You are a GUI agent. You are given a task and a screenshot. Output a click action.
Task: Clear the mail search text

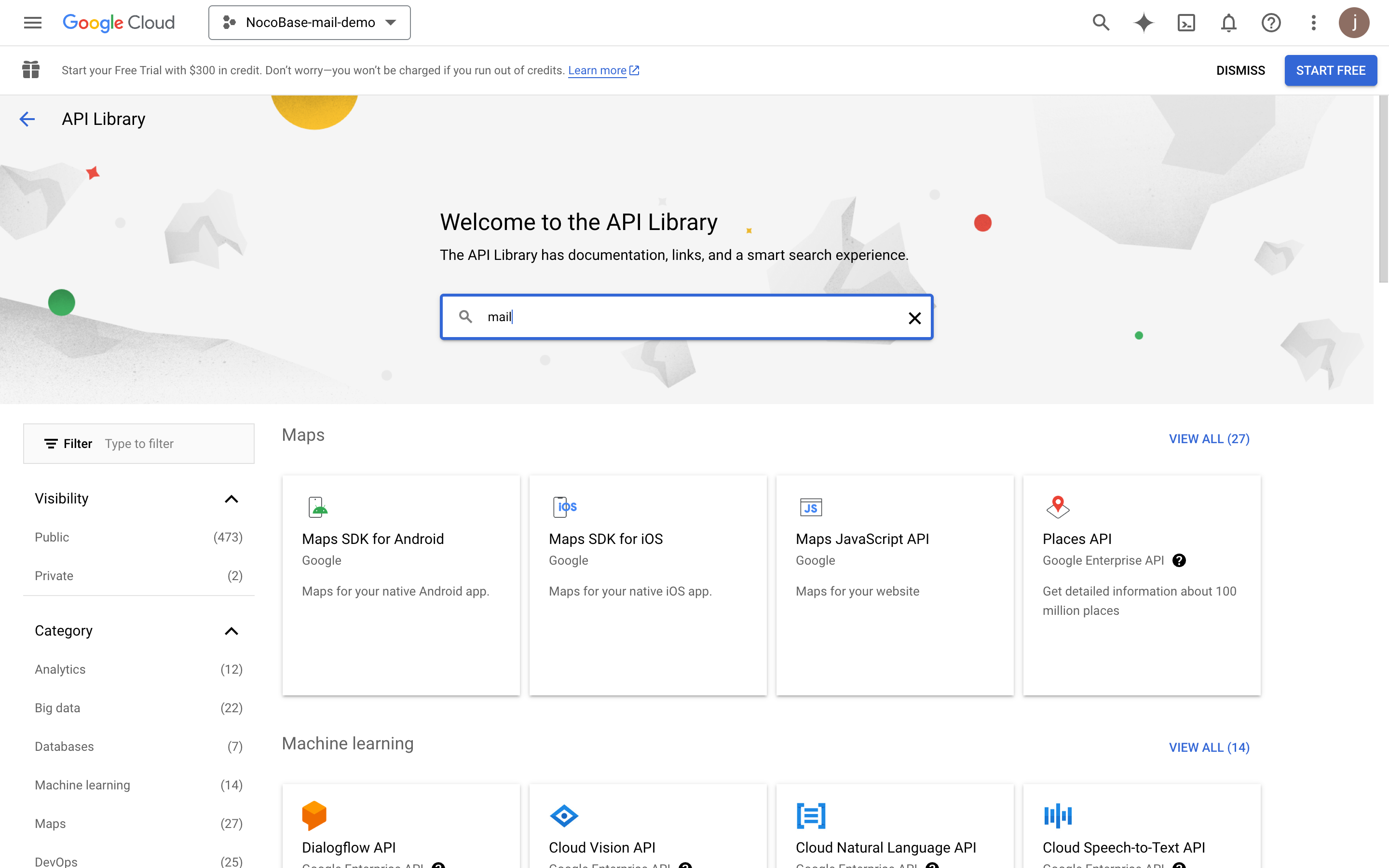click(914, 317)
